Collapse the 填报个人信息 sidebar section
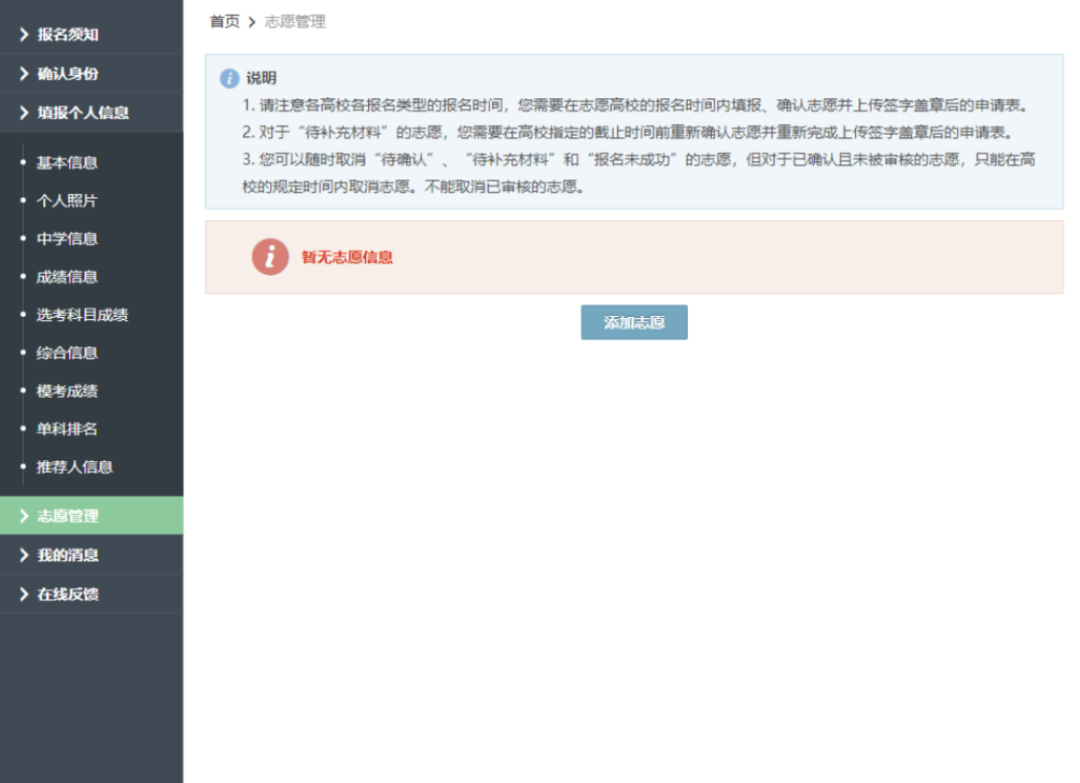 point(83,113)
